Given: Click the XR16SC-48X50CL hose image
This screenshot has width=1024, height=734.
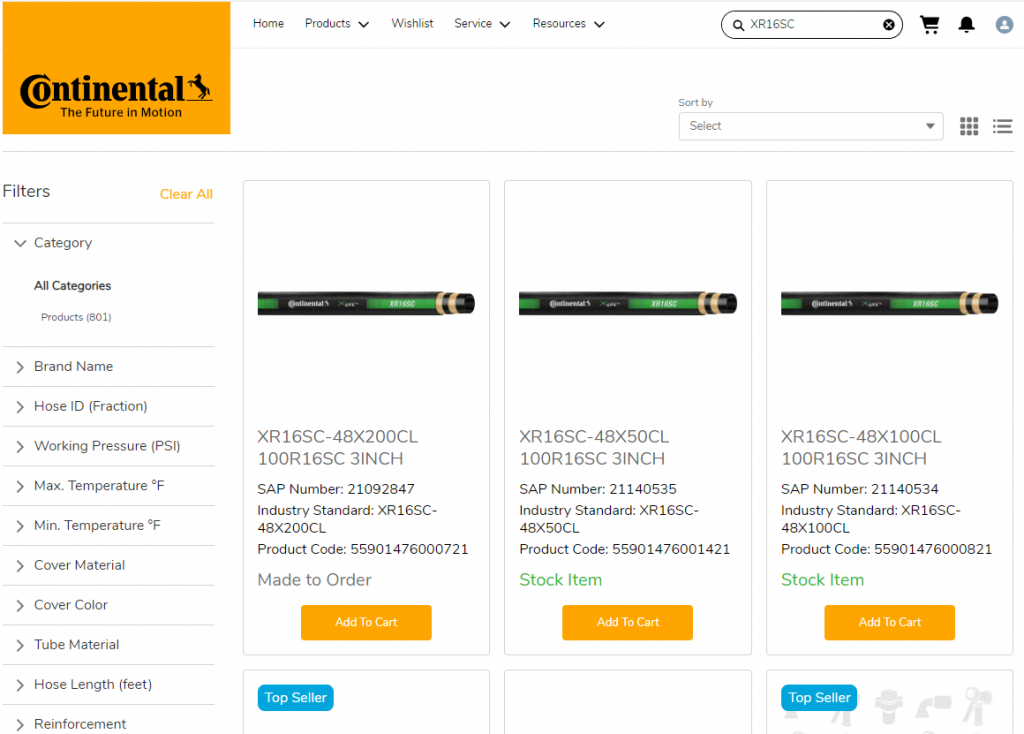Looking at the screenshot, I should pos(627,302).
